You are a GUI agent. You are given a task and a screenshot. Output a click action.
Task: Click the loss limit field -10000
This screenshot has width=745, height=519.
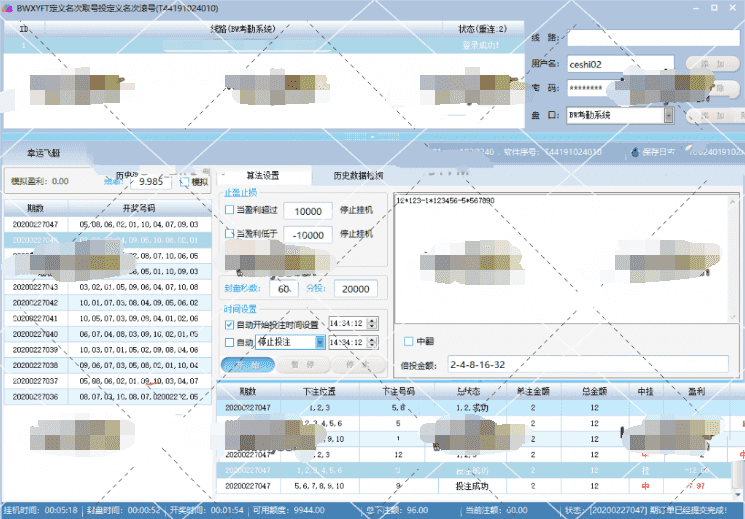tap(308, 235)
